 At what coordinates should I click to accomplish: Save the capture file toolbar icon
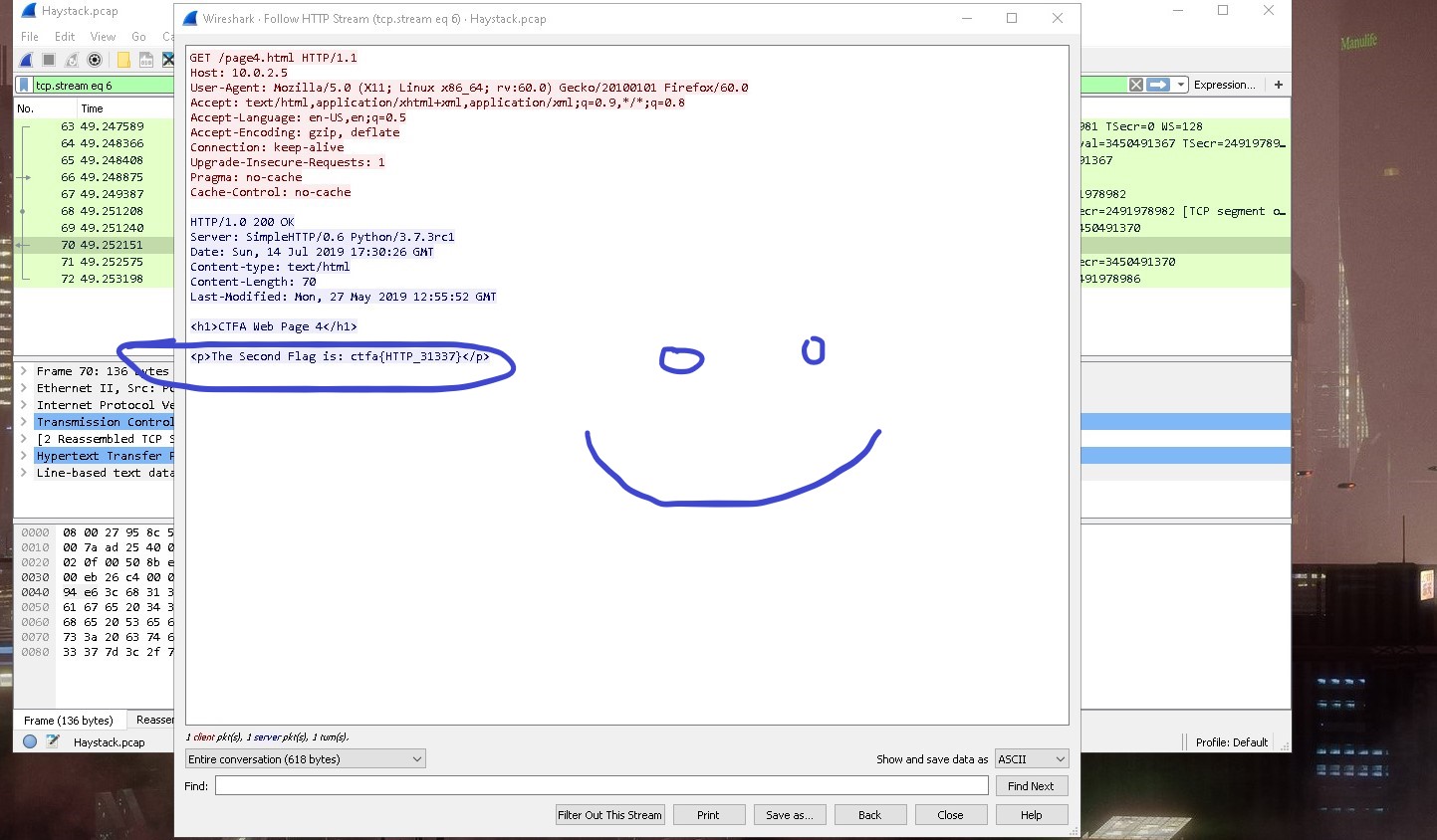[x=146, y=60]
